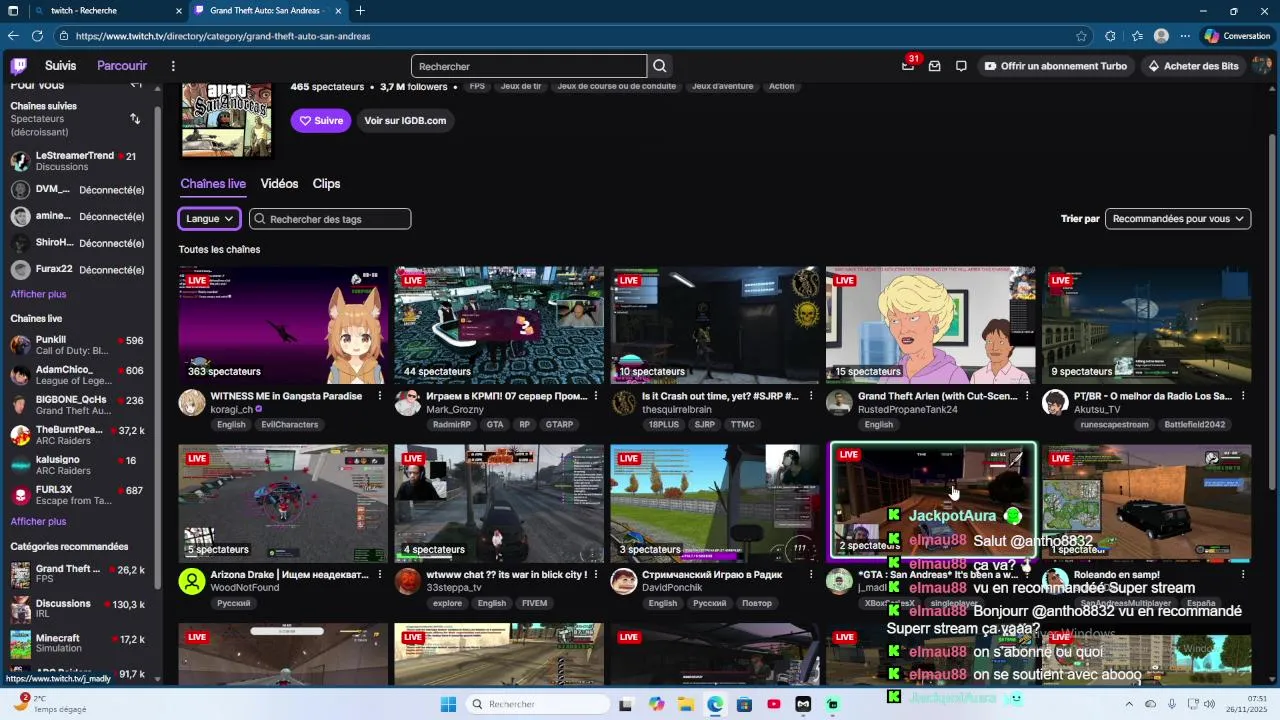Open TheBurntPea... ARC Raiders channel
The width and height of the screenshot is (1280, 720).
pos(80,435)
